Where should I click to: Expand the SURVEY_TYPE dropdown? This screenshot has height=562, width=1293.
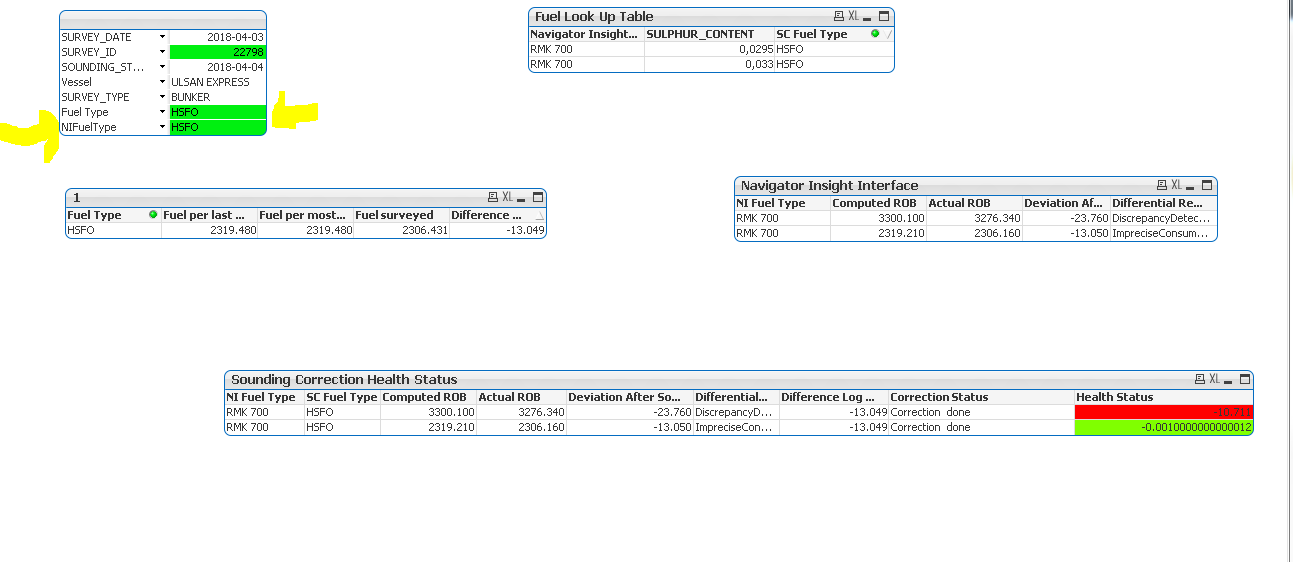coord(162,97)
